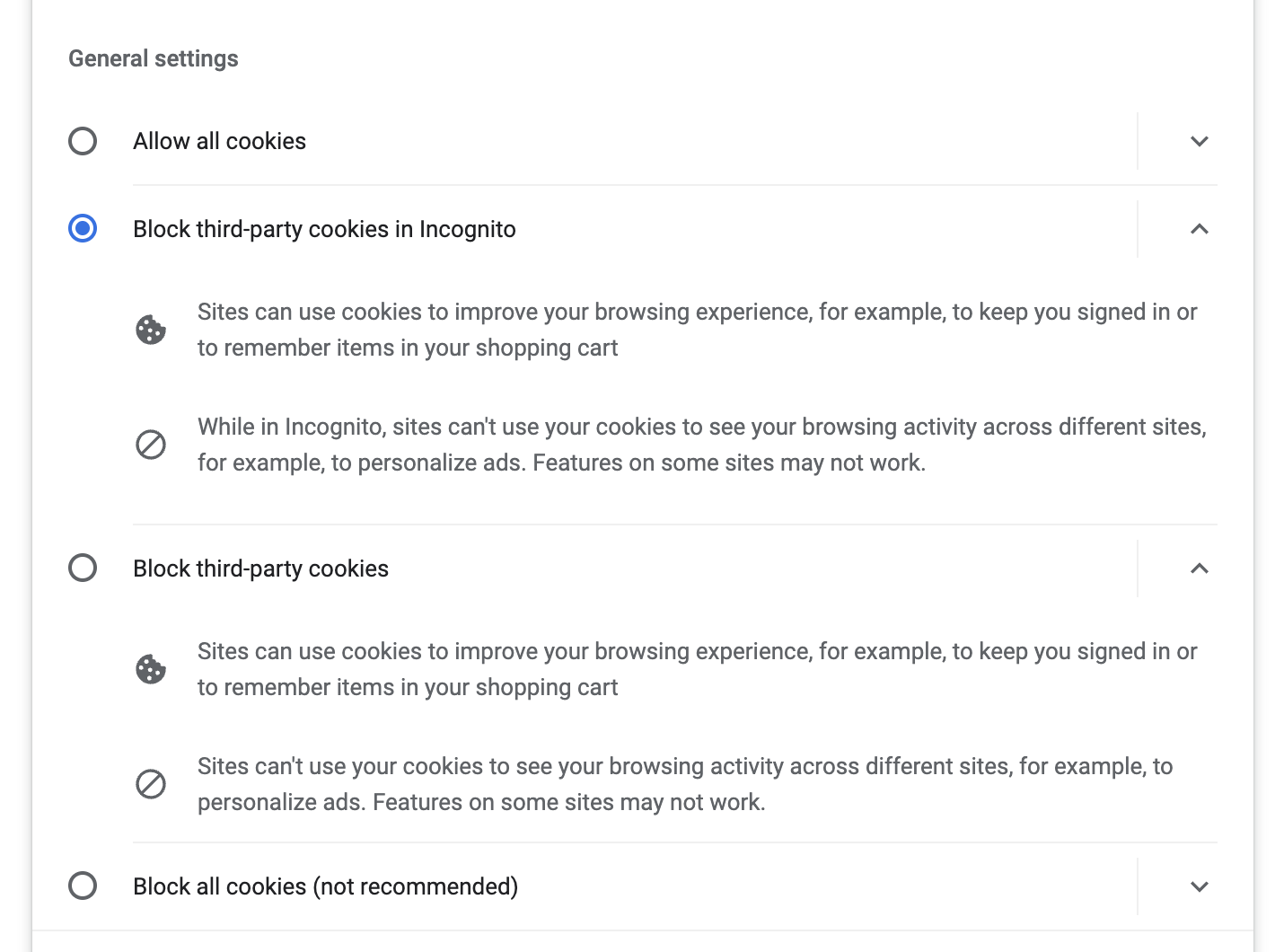Click cookie icon under Block third-party cookies section
The width and height of the screenshot is (1275, 952).
point(151,669)
